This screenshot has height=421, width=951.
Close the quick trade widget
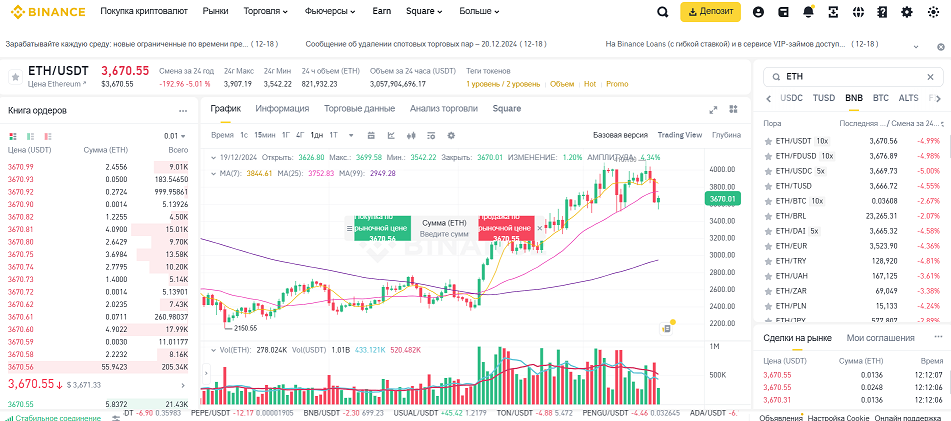(x=540, y=229)
